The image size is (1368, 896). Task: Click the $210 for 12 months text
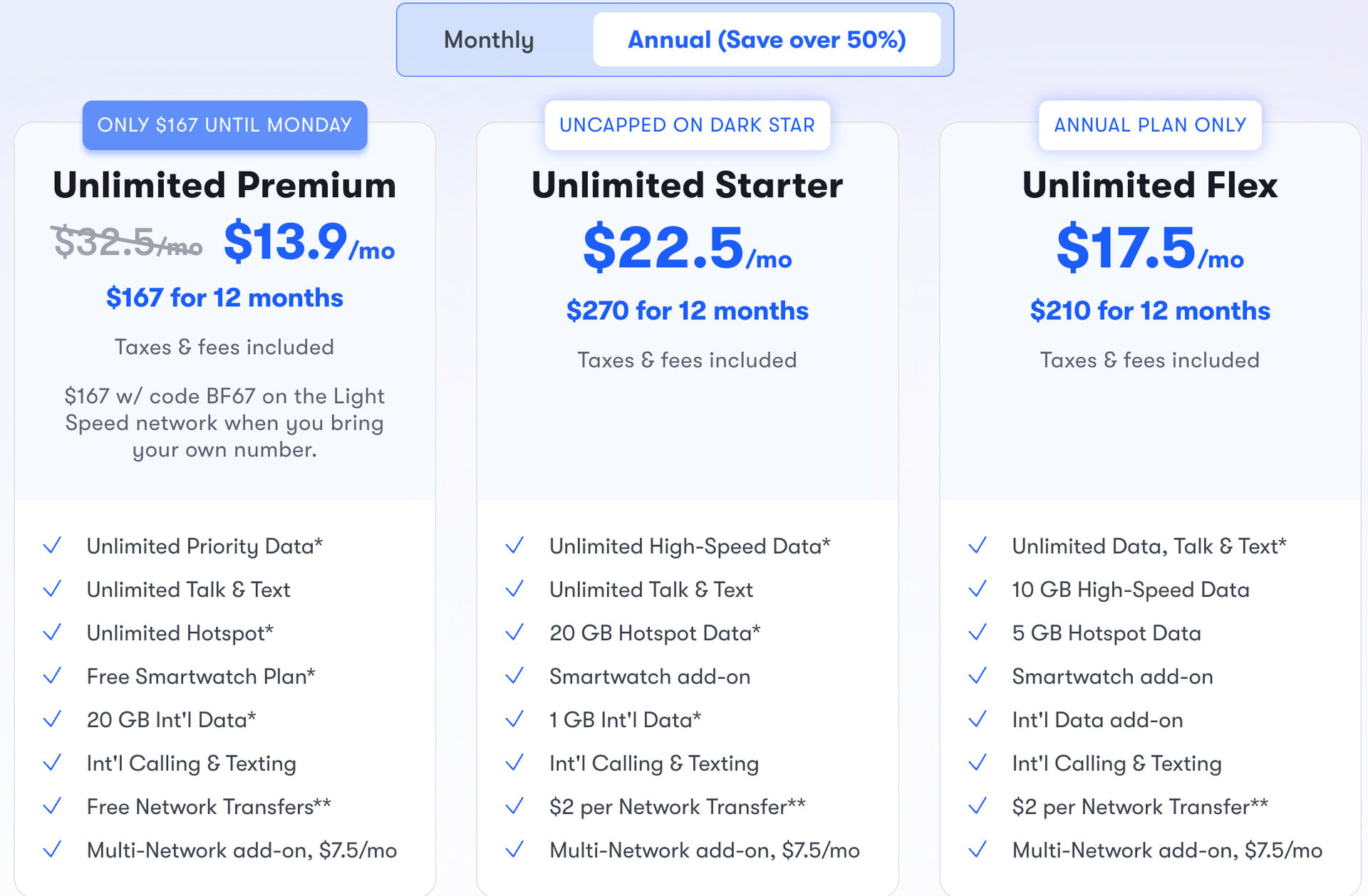click(x=1150, y=311)
